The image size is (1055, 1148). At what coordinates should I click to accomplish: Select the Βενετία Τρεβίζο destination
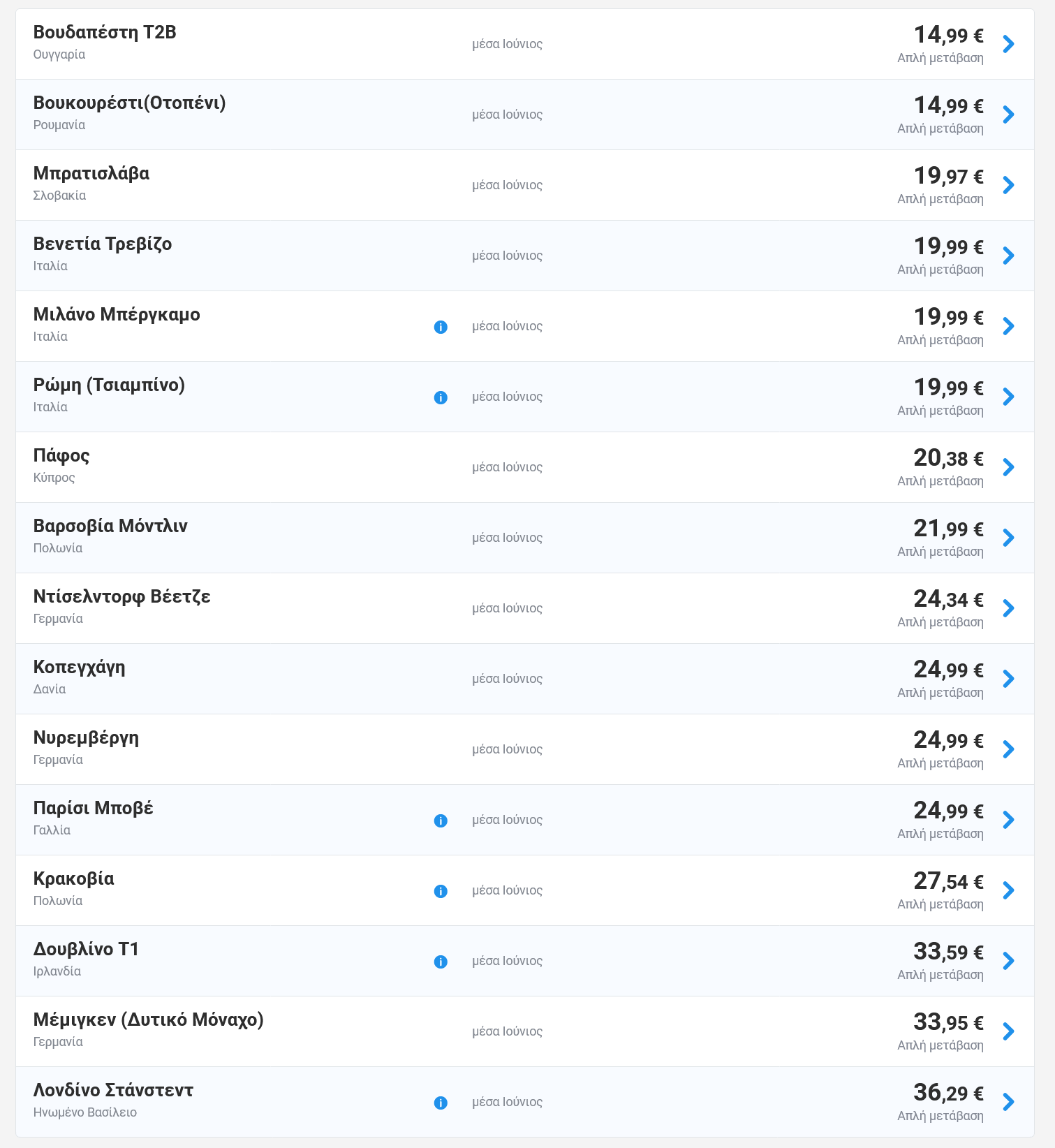pyautogui.click(x=525, y=256)
